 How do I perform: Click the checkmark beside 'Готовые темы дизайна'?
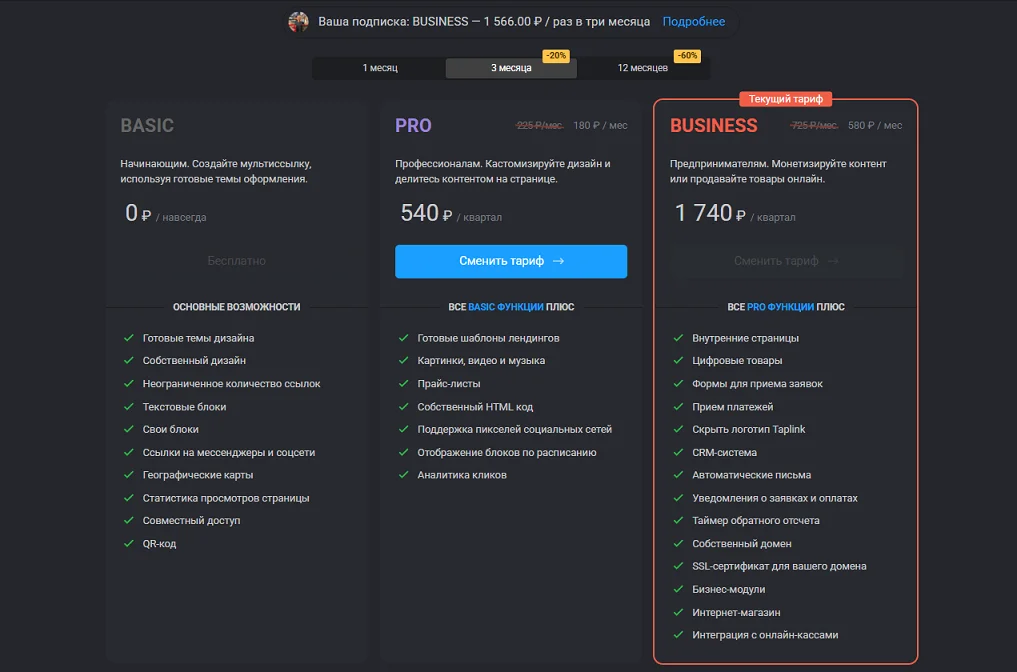point(129,338)
